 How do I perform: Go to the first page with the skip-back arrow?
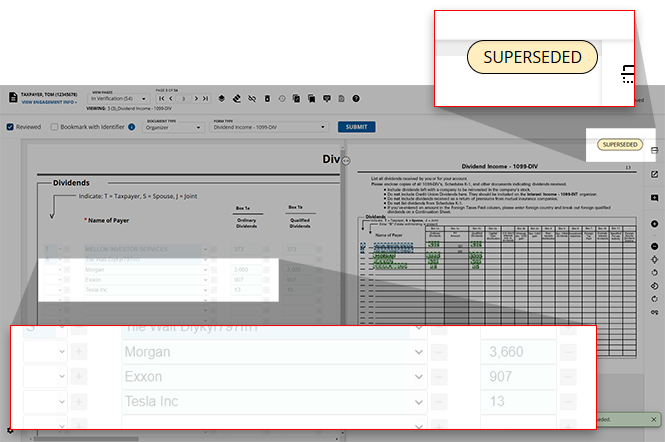pyautogui.click(x=162, y=98)
